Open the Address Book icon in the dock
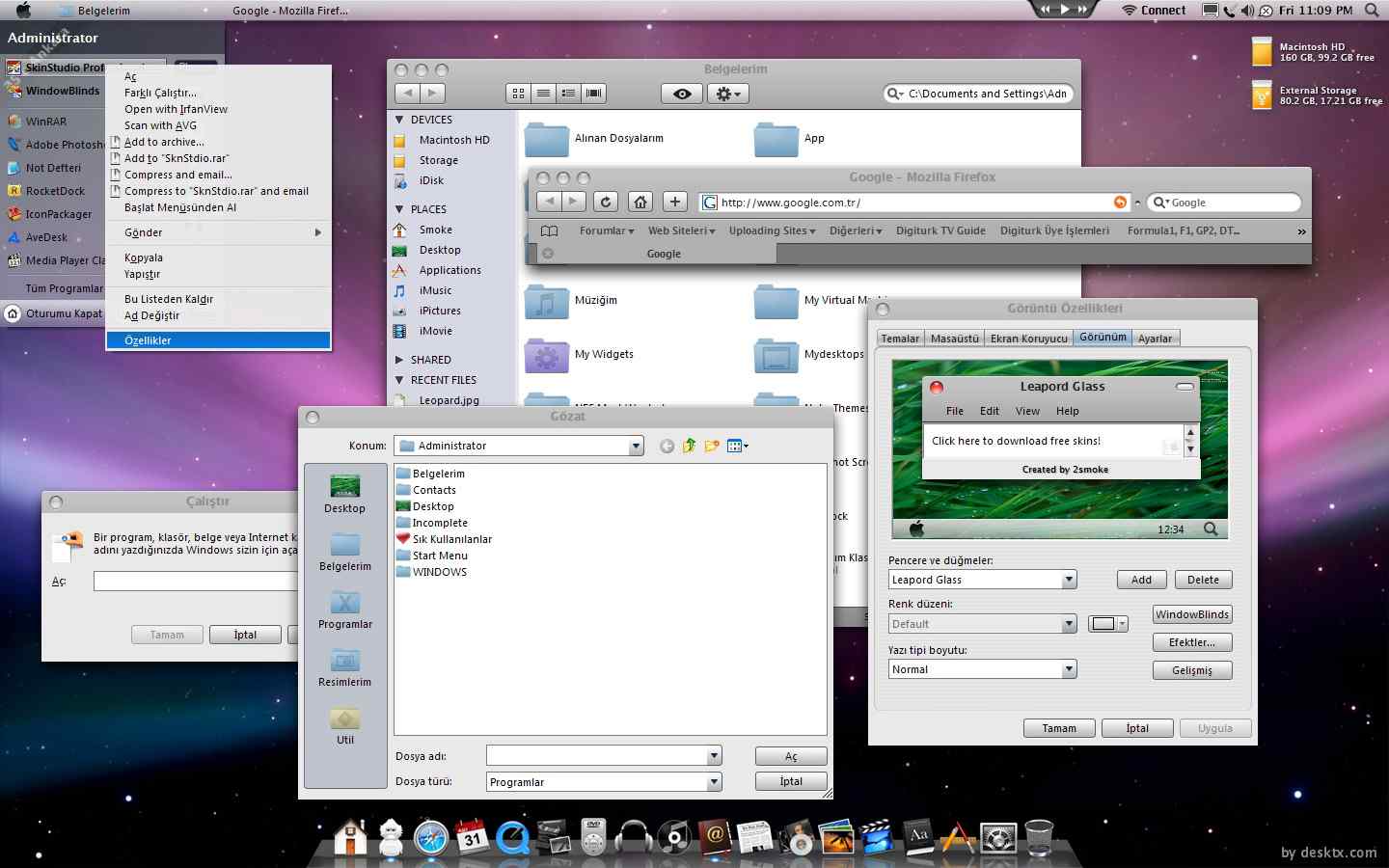The width and height of the screenshot is (1389, 868). point(715,836)
